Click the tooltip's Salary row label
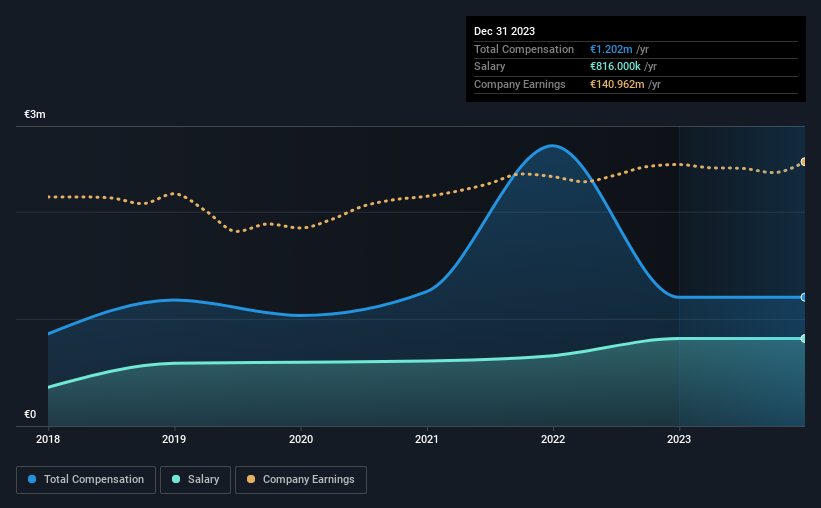 490,67
